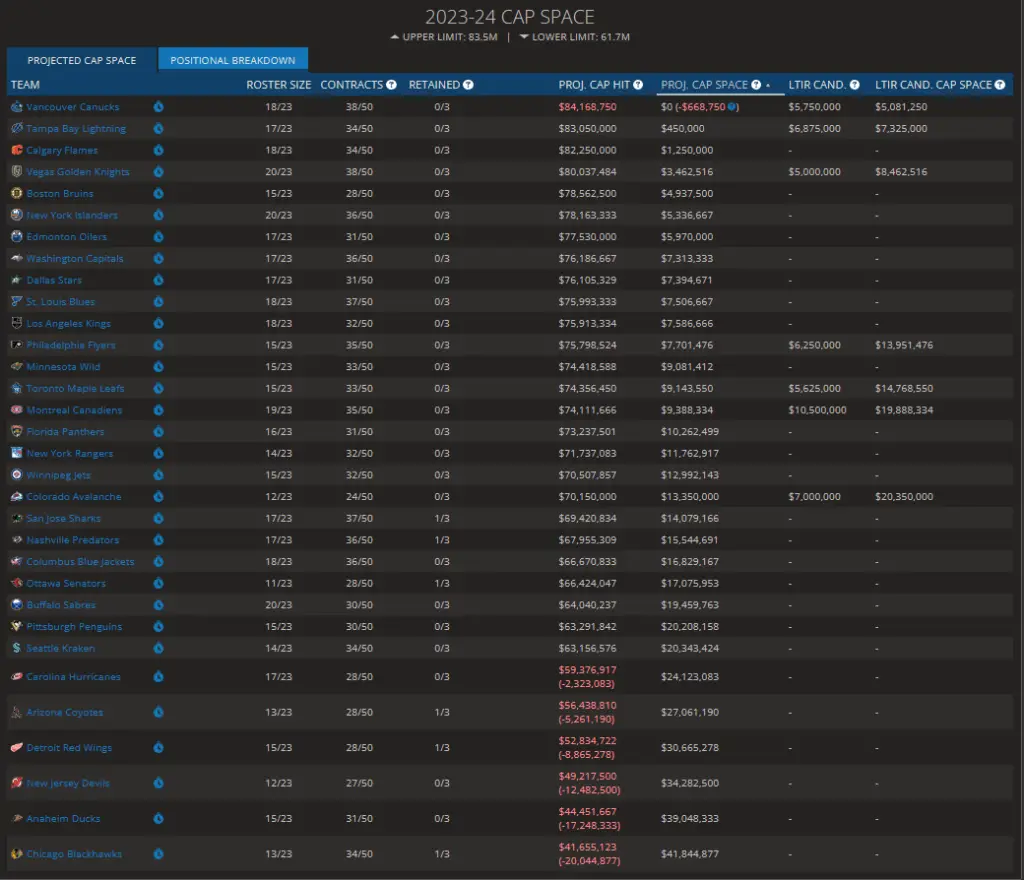1024x880 pixels.
Task: Click the blue icon next to Boston Bruins
Action: click(158, 193)
